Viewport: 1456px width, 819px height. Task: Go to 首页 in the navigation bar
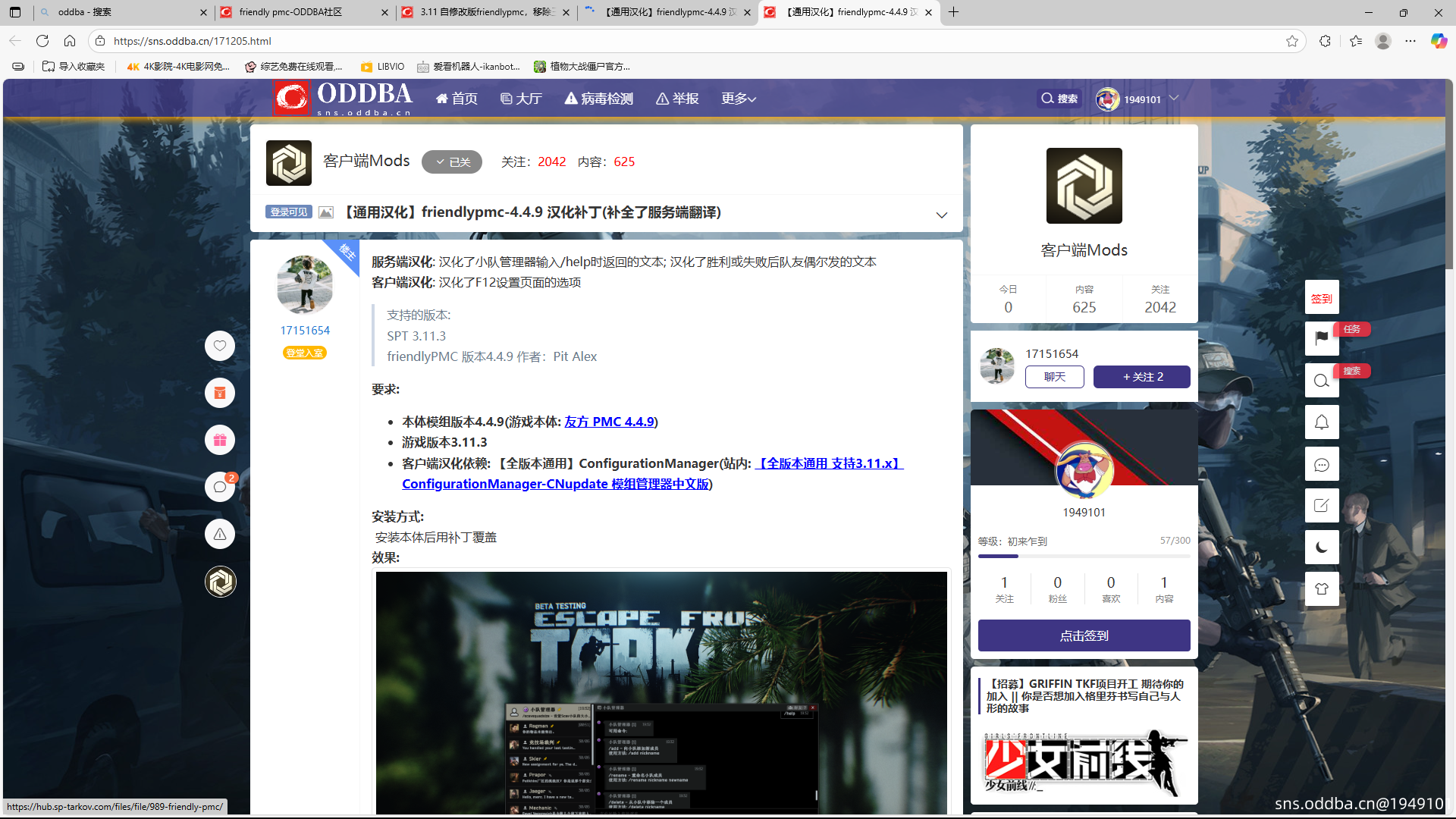[x=457, y=99]
